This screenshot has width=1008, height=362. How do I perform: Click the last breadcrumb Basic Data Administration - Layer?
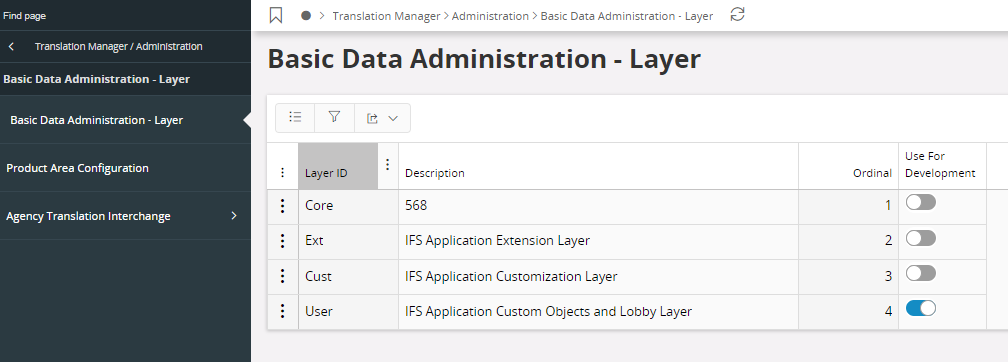627,16
